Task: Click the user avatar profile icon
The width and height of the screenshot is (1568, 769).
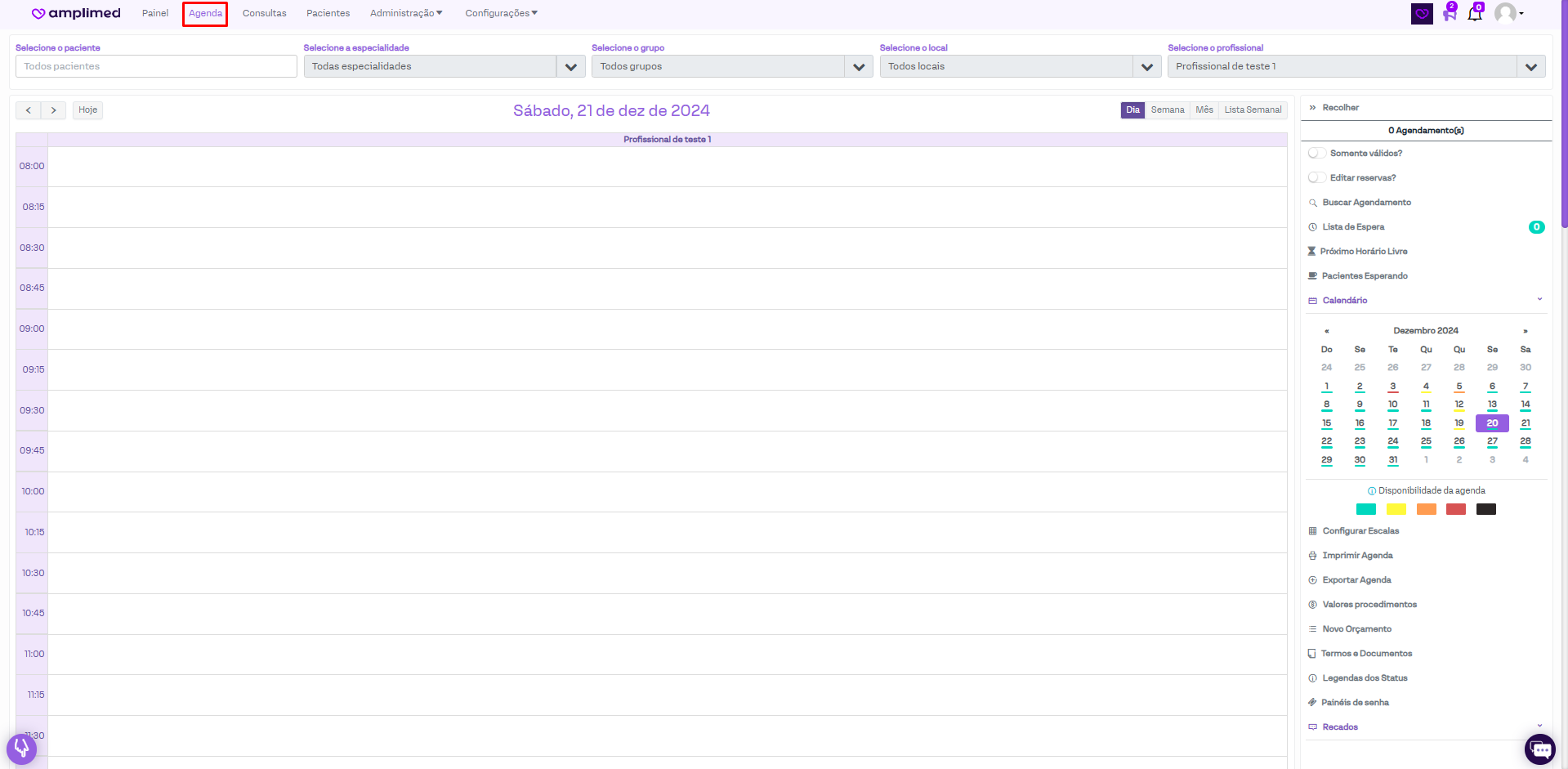Action: tap(1505, 13)
